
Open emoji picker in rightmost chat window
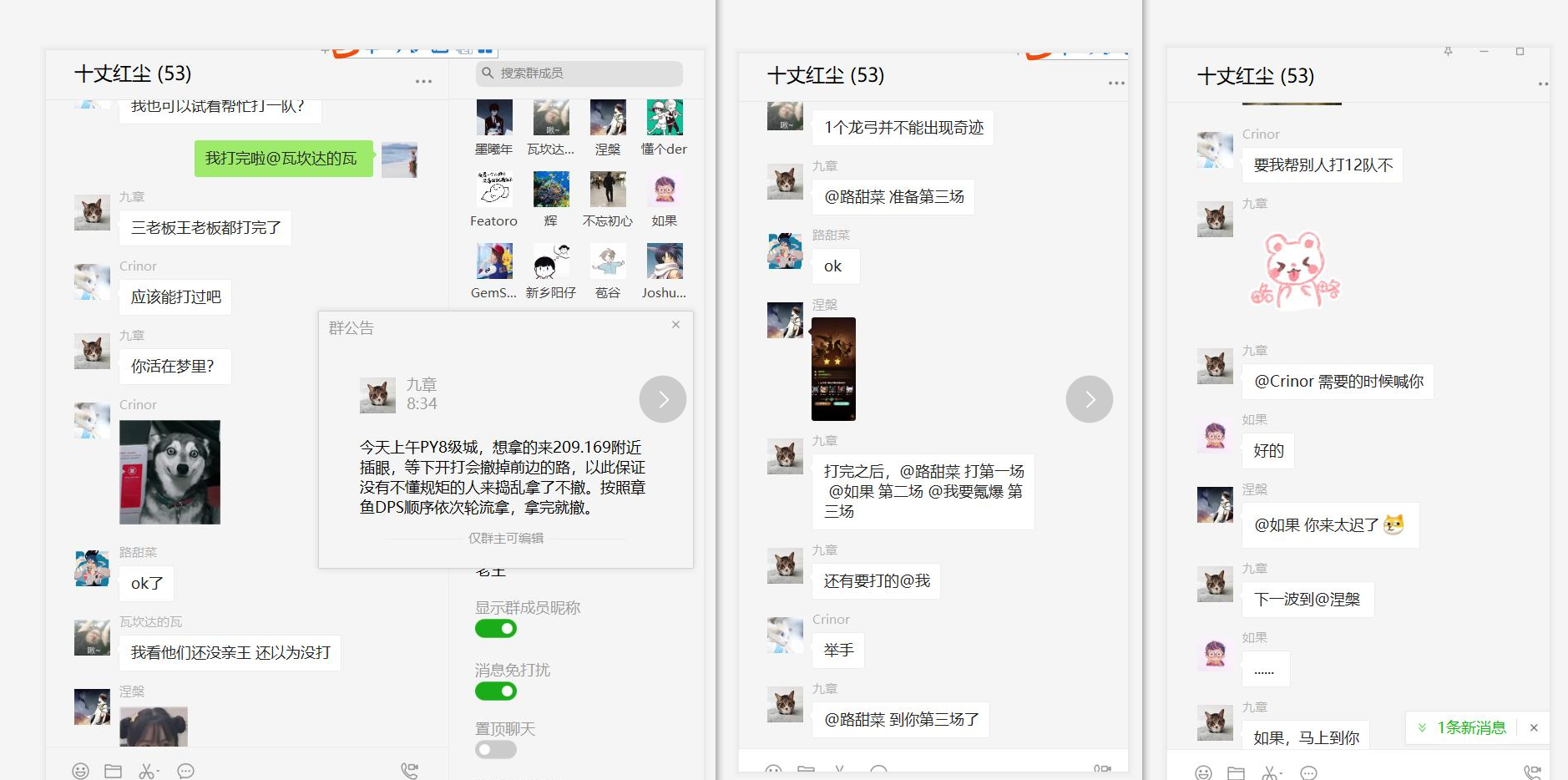point(1203,773)
